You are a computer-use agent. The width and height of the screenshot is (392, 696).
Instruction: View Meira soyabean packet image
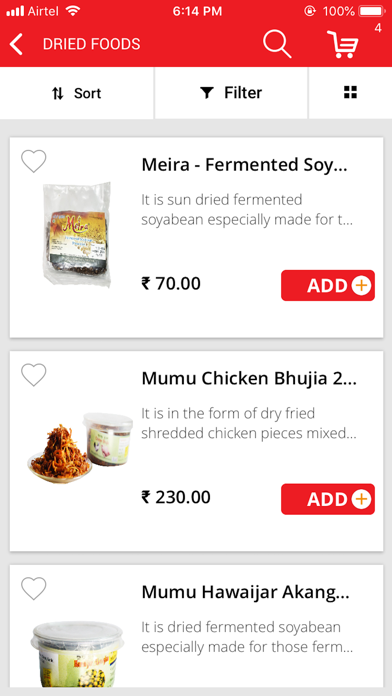click(x=77, y=234)
